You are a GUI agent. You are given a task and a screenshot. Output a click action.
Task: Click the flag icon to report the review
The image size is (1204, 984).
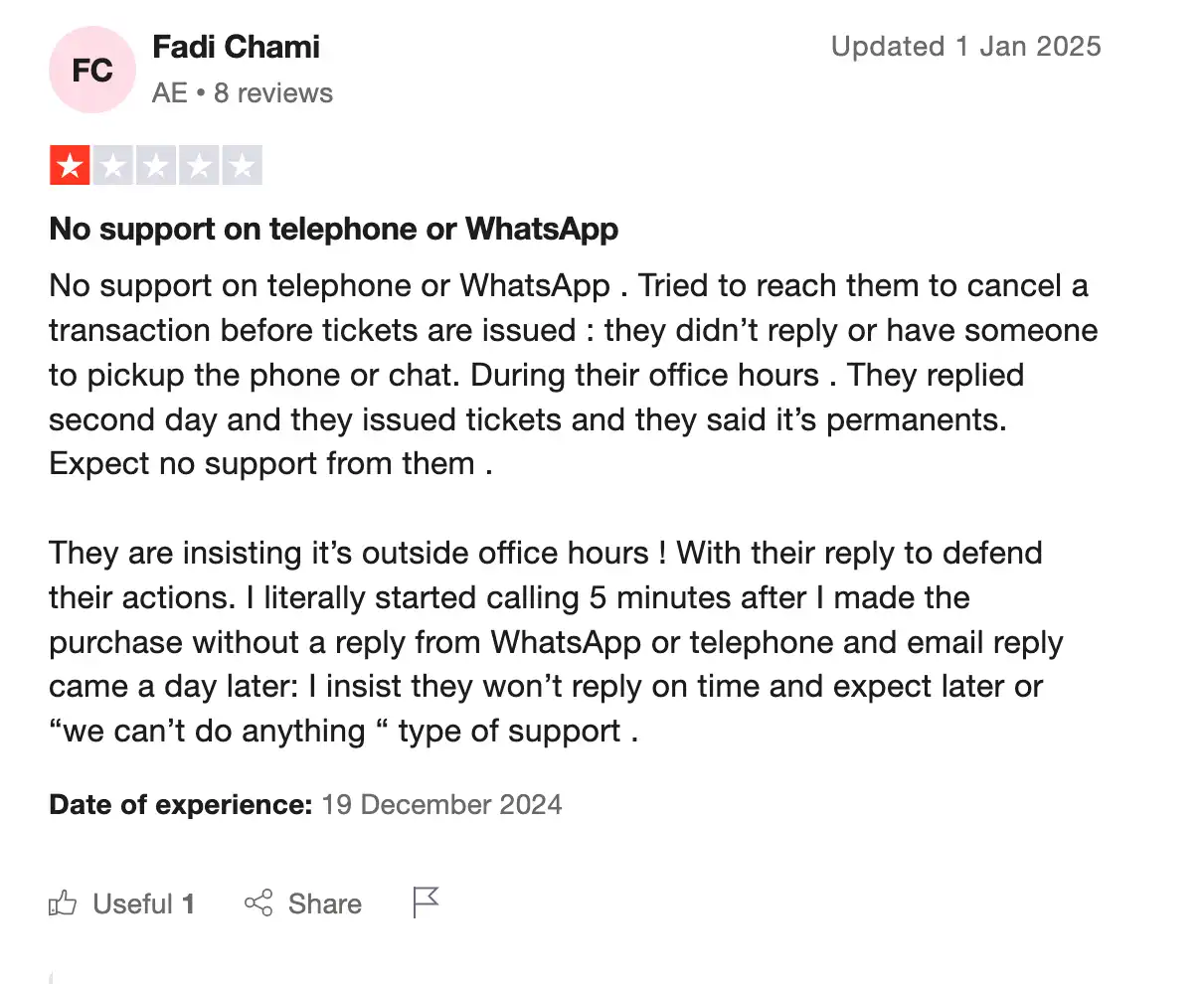[425, 901]
